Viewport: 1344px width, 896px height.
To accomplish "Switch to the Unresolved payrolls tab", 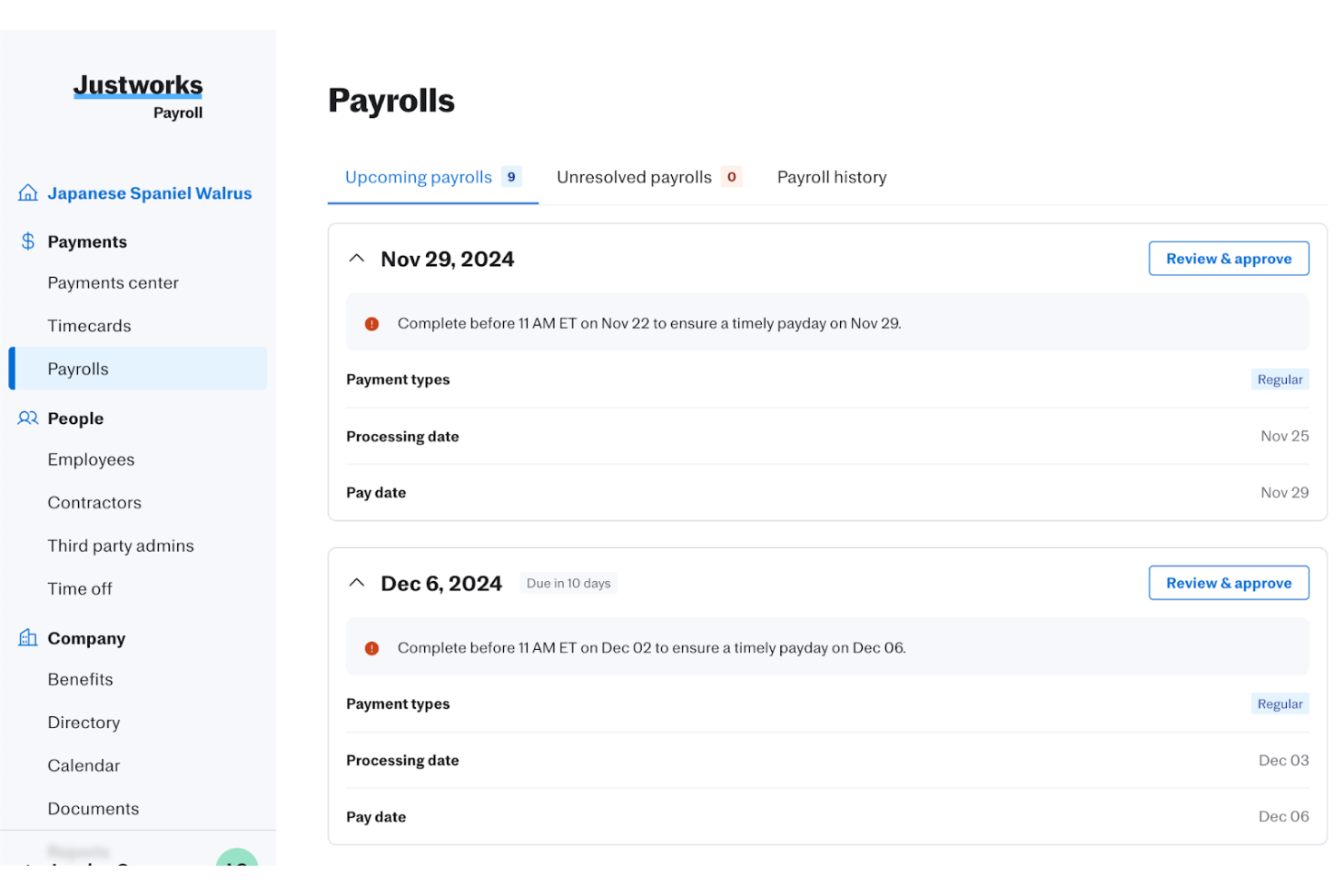I will click(634, 178).
